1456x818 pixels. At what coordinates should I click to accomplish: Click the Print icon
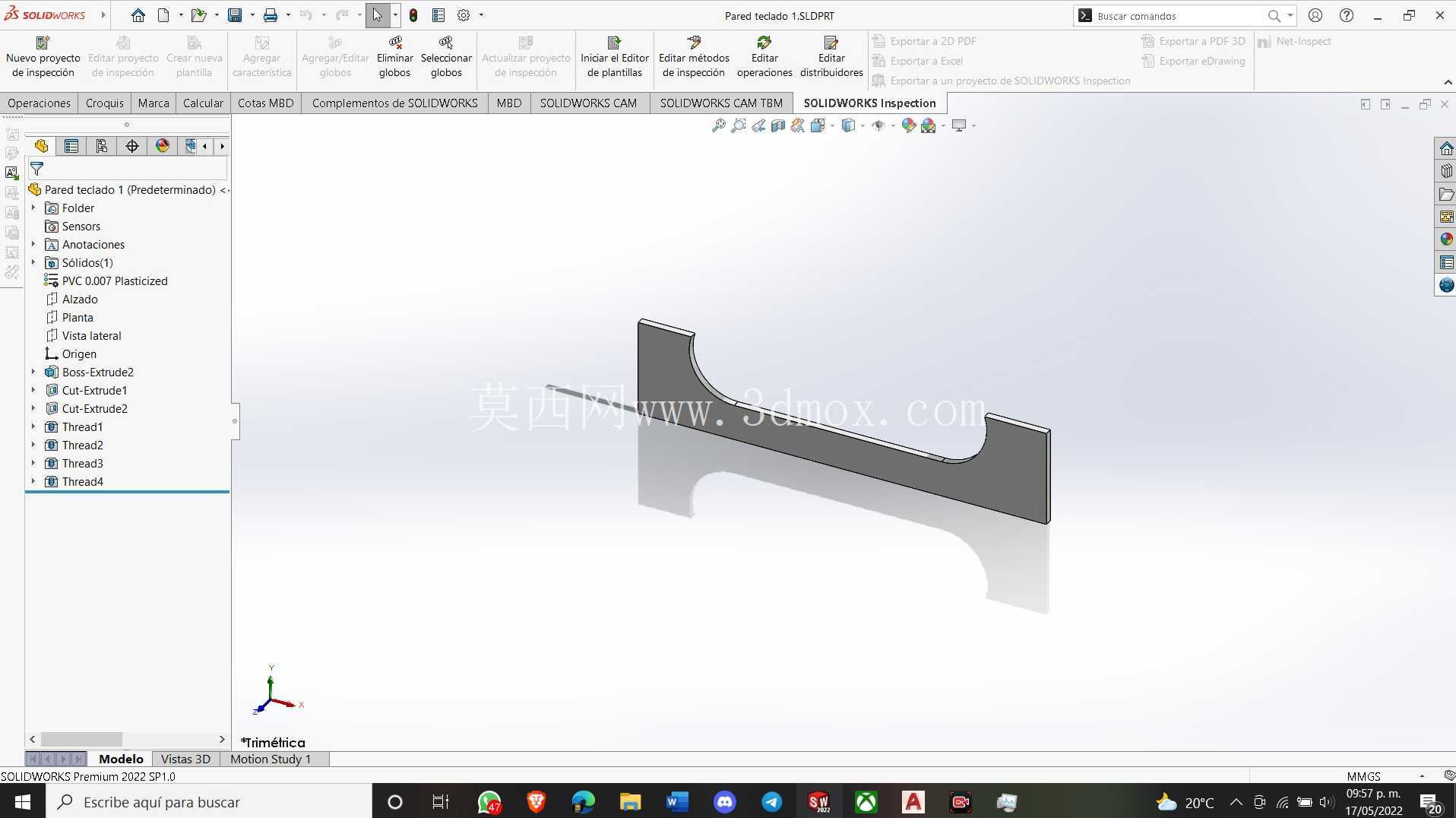click(x=270, y=15)
